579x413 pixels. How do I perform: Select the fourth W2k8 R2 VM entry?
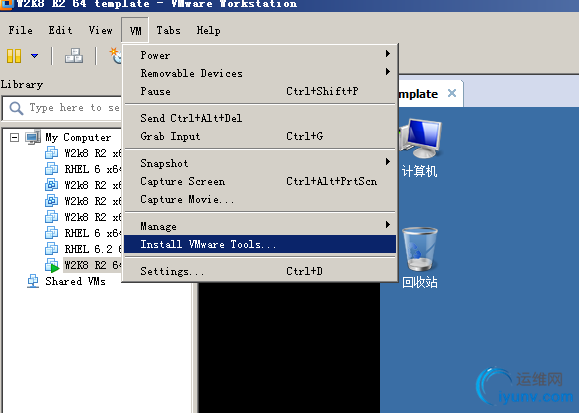93,217
